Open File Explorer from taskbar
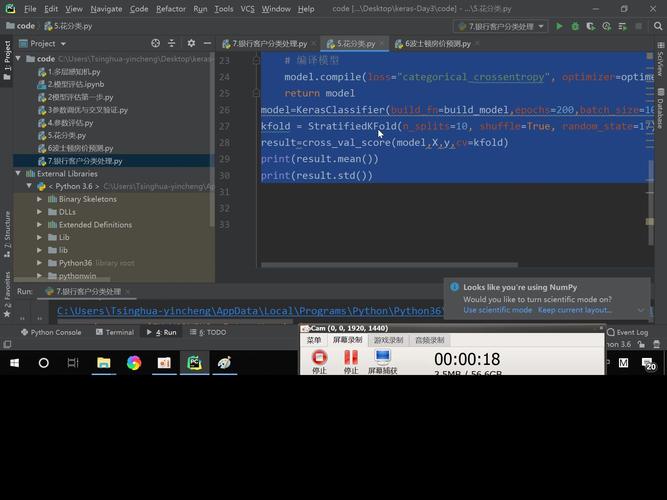The image size is (667, 500). pyautogui.click(x=104, y=363)
